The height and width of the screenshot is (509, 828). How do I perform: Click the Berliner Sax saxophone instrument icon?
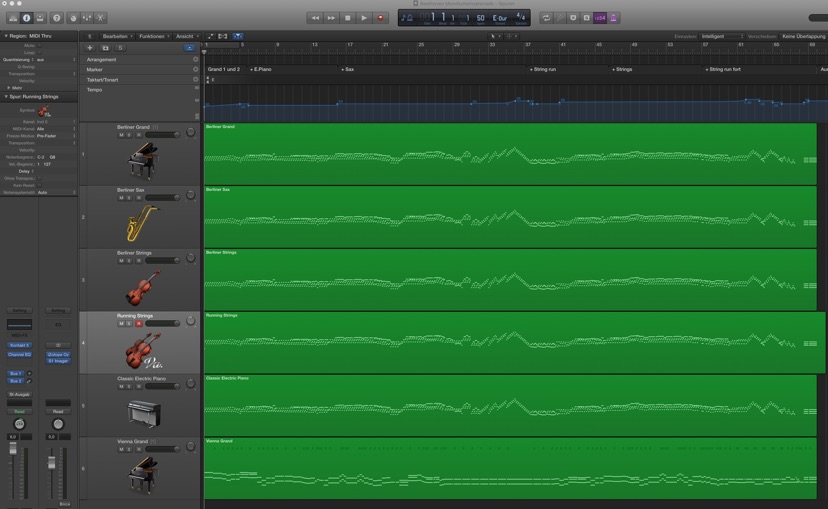pos(142,224)
